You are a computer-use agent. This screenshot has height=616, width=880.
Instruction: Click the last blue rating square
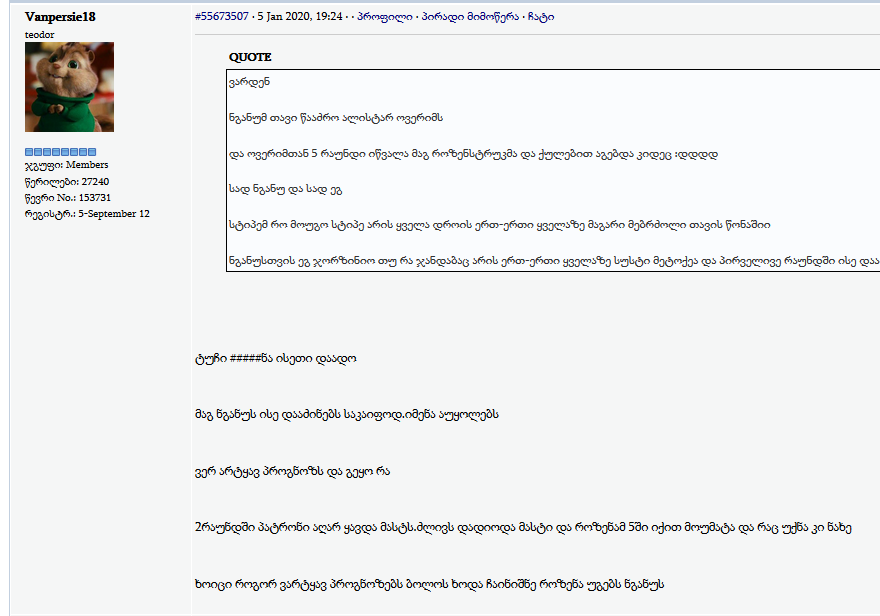tap(90, 152)
